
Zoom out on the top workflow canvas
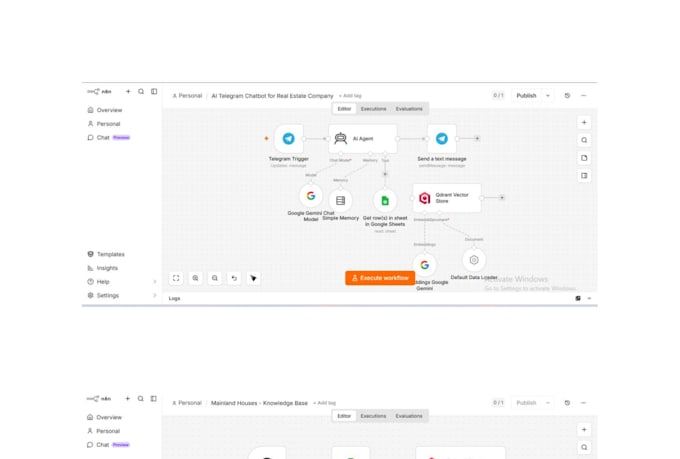pos(215,278)
